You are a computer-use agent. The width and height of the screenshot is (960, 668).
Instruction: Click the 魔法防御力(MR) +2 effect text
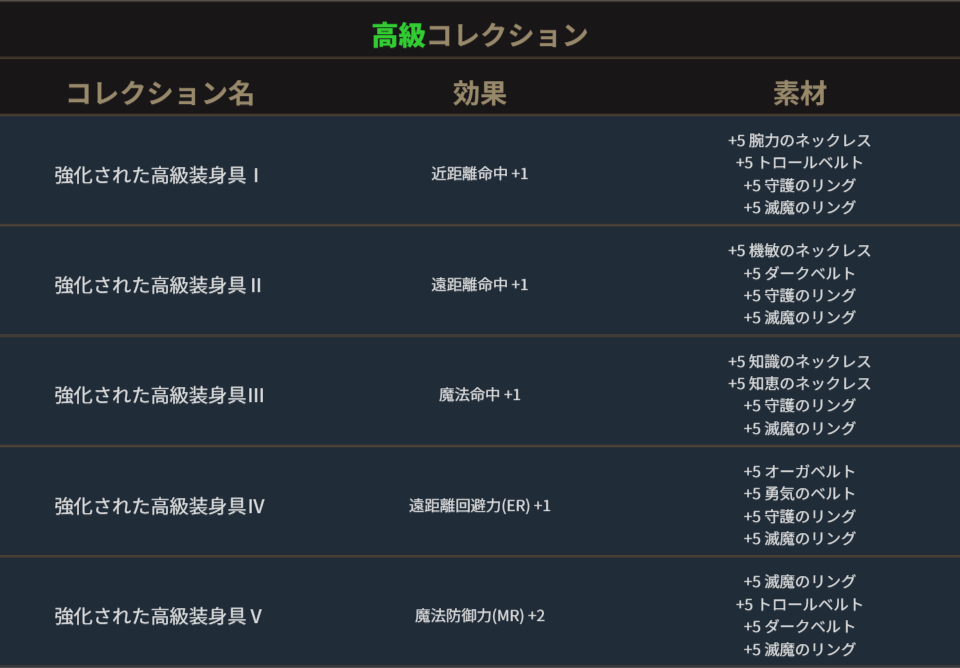[x=479, y=616]
